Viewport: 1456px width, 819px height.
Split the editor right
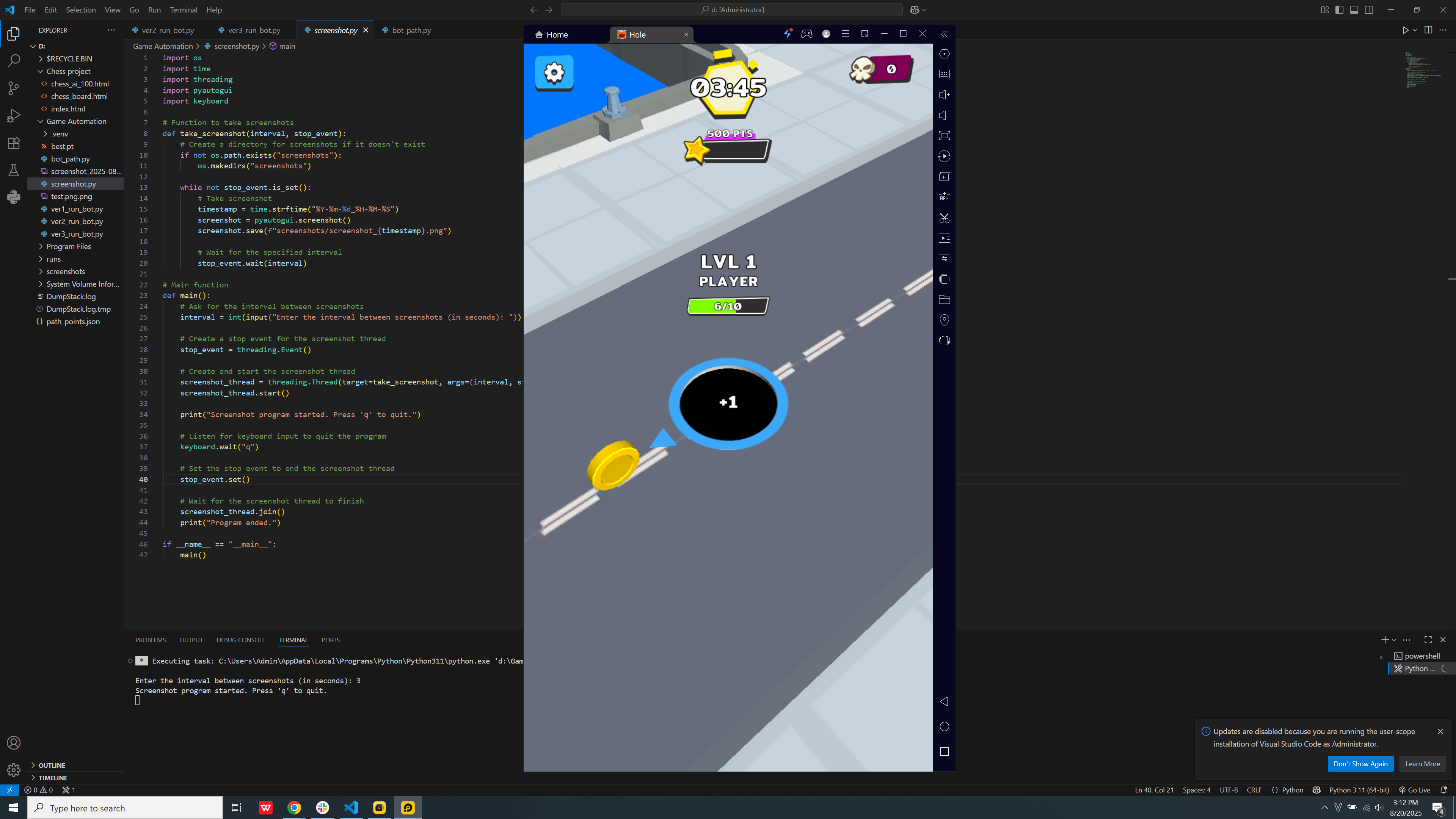point(1428,30)
